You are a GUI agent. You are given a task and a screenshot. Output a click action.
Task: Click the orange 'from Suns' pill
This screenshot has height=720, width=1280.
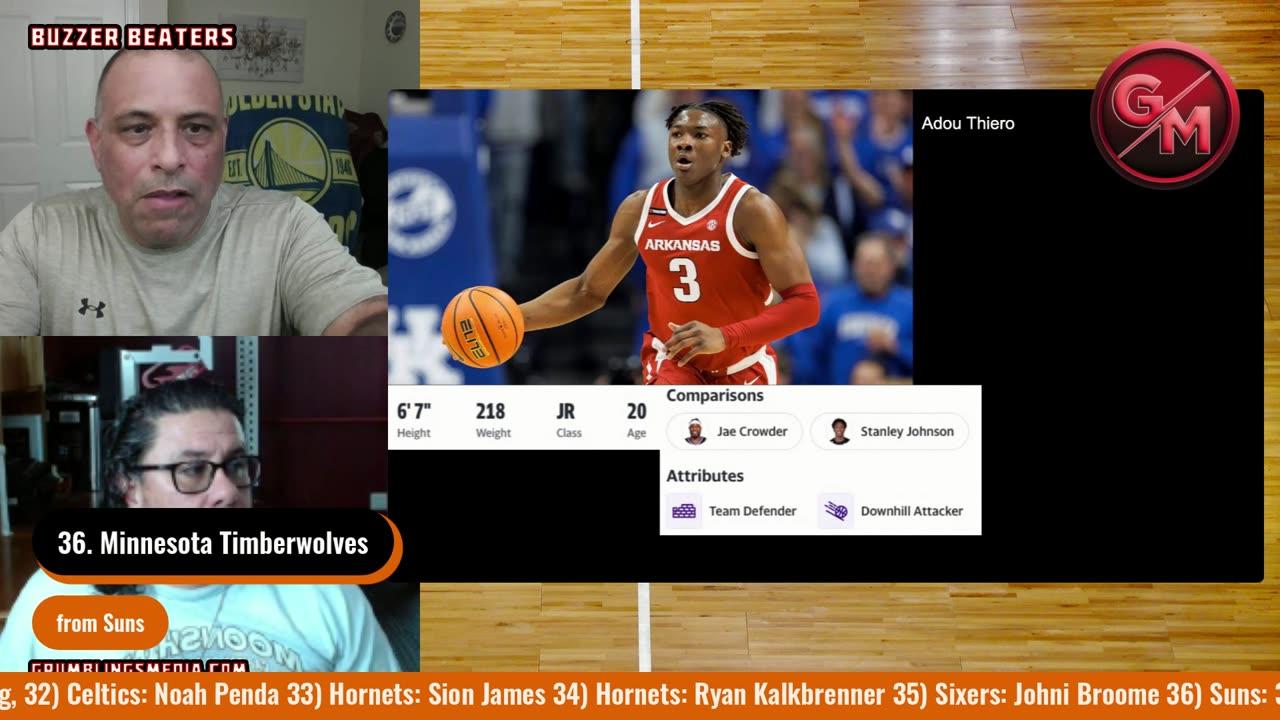101,624
